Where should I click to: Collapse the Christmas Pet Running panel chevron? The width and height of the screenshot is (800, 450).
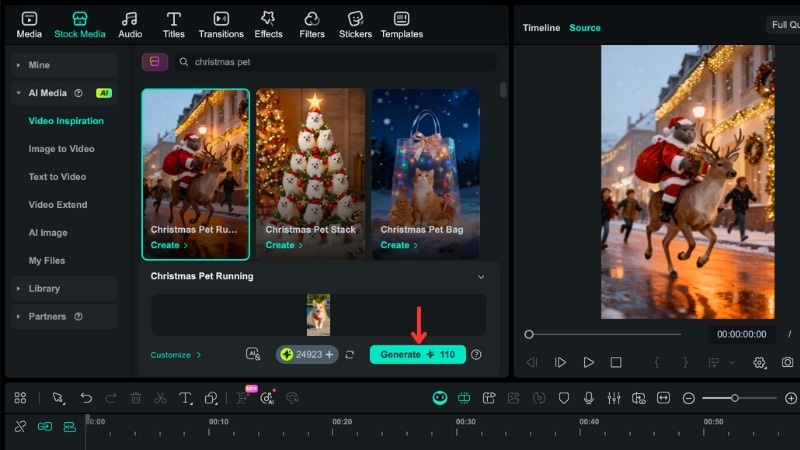481,277
